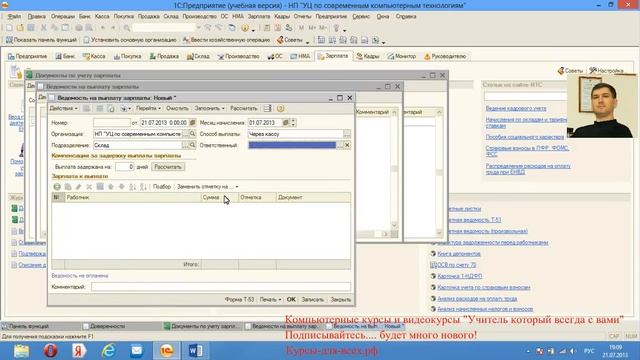
Task: Click the Закрыть button
Action: coord(340,300)
